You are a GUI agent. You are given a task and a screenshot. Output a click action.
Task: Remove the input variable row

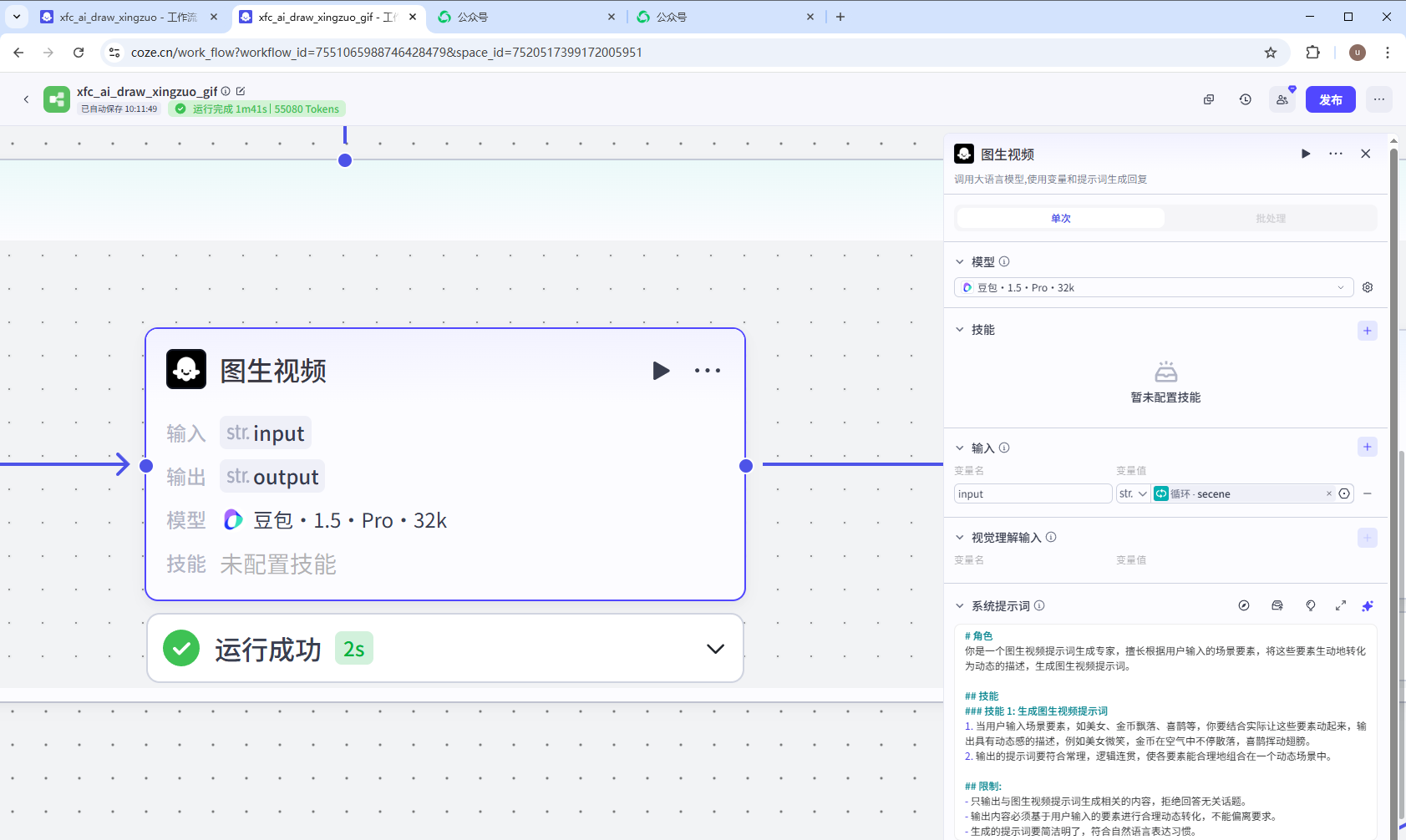click(x=1368, y=493)
